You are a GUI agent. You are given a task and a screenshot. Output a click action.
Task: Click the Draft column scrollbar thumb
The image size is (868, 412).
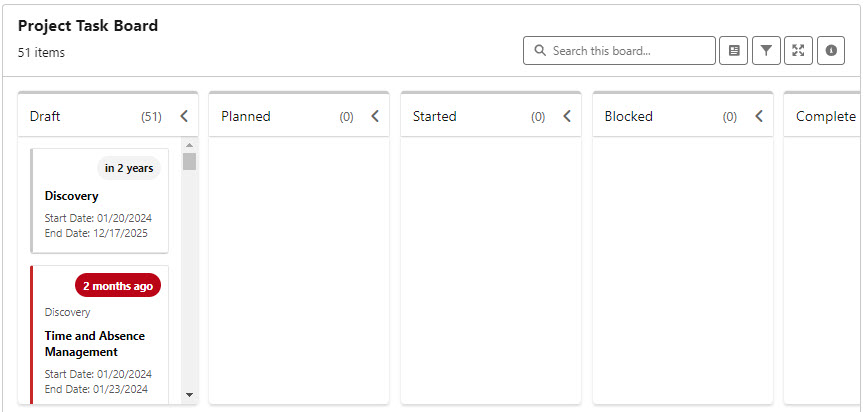pos(190,162)
